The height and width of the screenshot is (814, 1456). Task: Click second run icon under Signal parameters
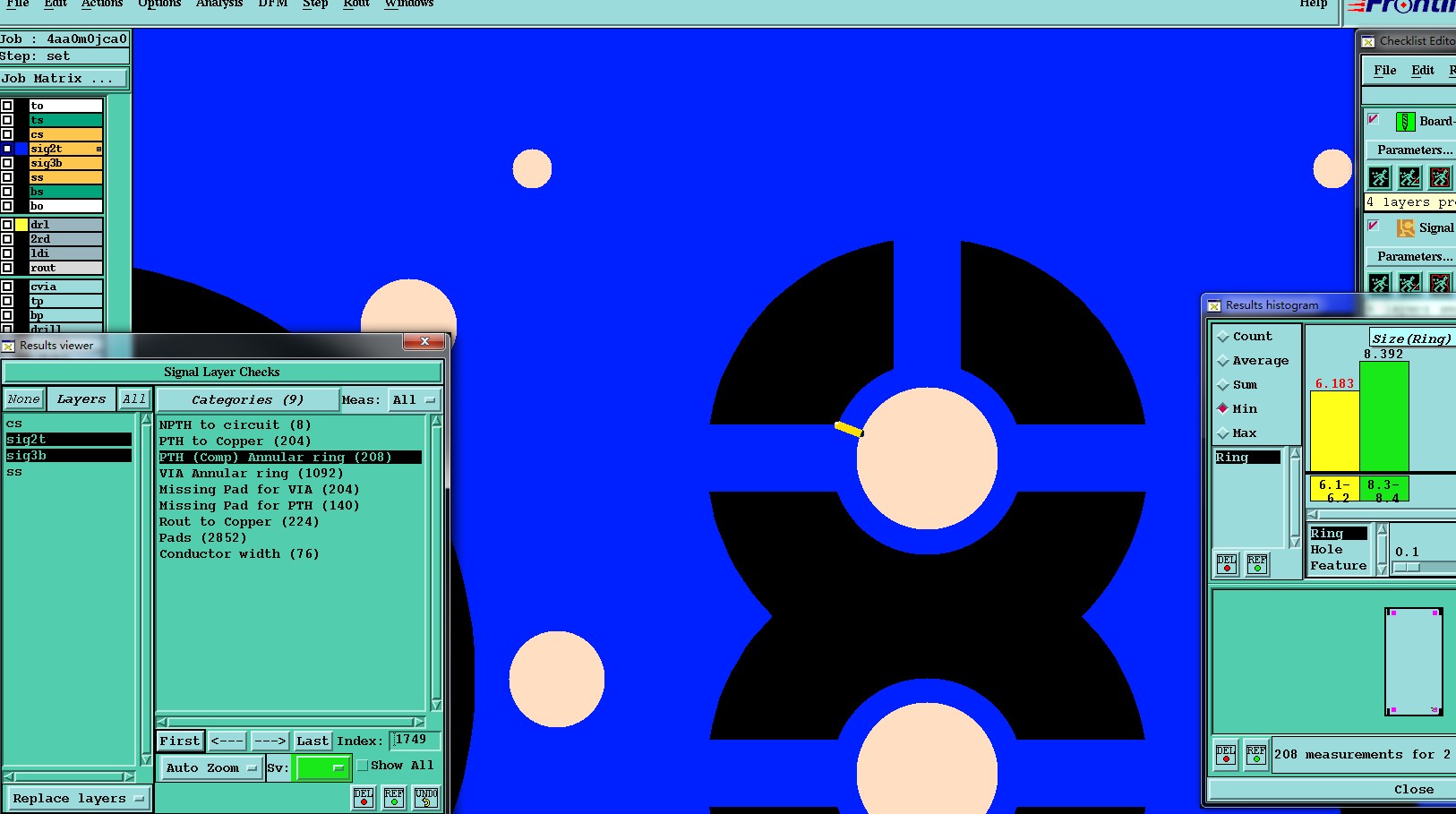pos(1409,283)
